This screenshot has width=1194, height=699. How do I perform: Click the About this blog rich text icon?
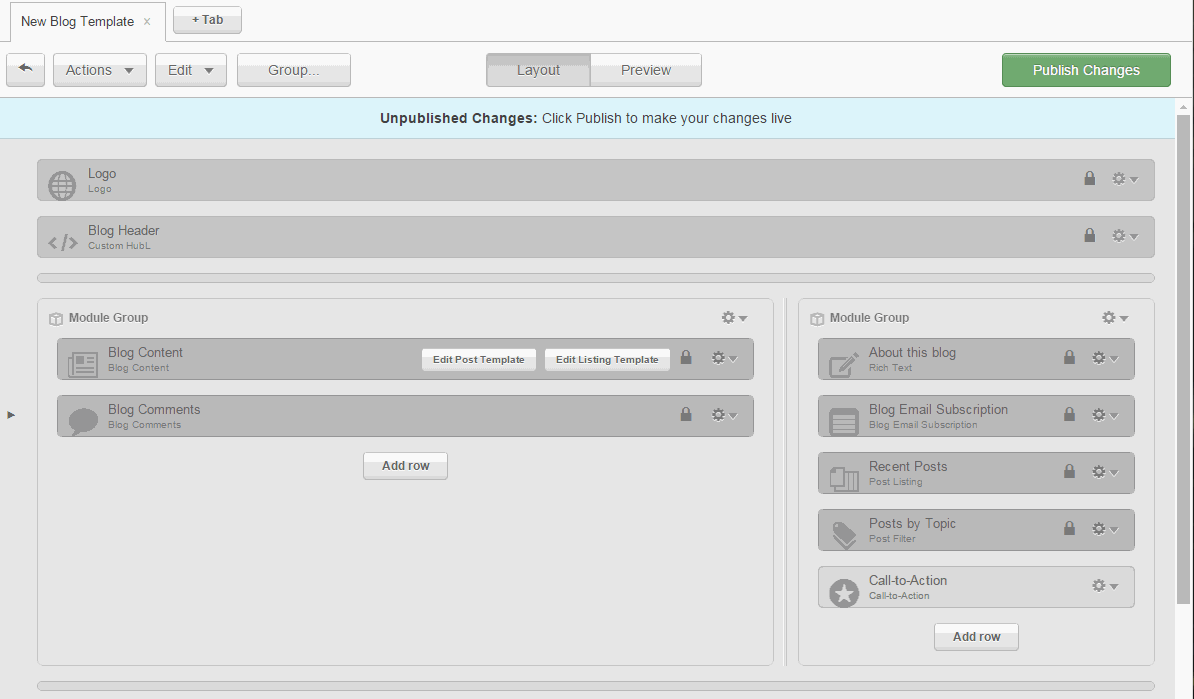point(844,364)
